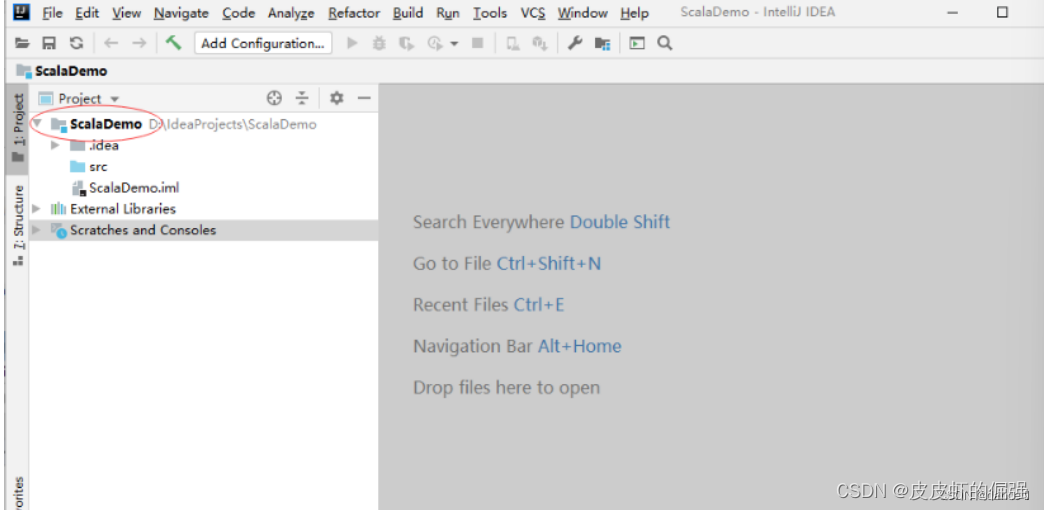Open Settings with the wrench icon

575,43
